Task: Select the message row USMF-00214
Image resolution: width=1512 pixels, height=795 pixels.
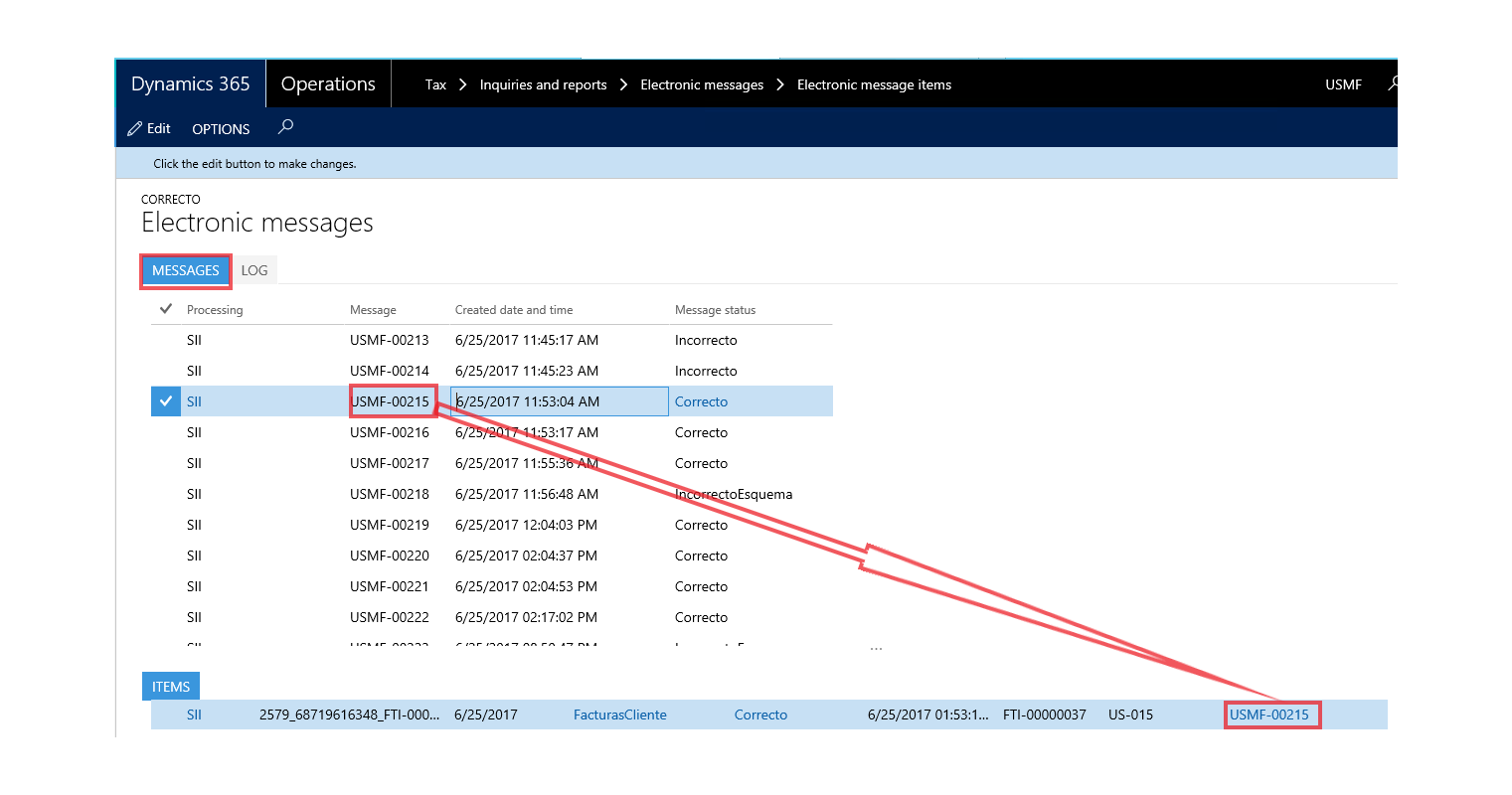Action: [x=492, y=371]
